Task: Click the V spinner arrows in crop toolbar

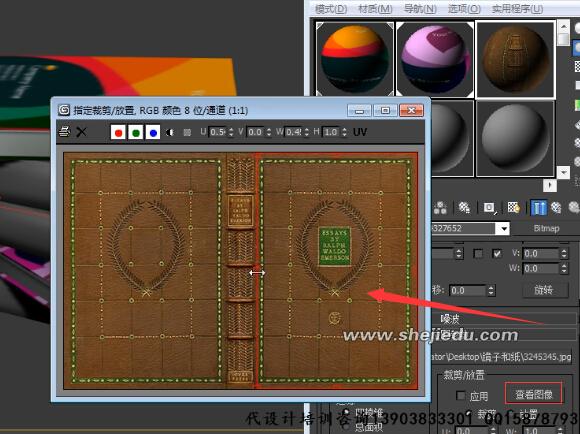Action: click(x=269, y=132)
